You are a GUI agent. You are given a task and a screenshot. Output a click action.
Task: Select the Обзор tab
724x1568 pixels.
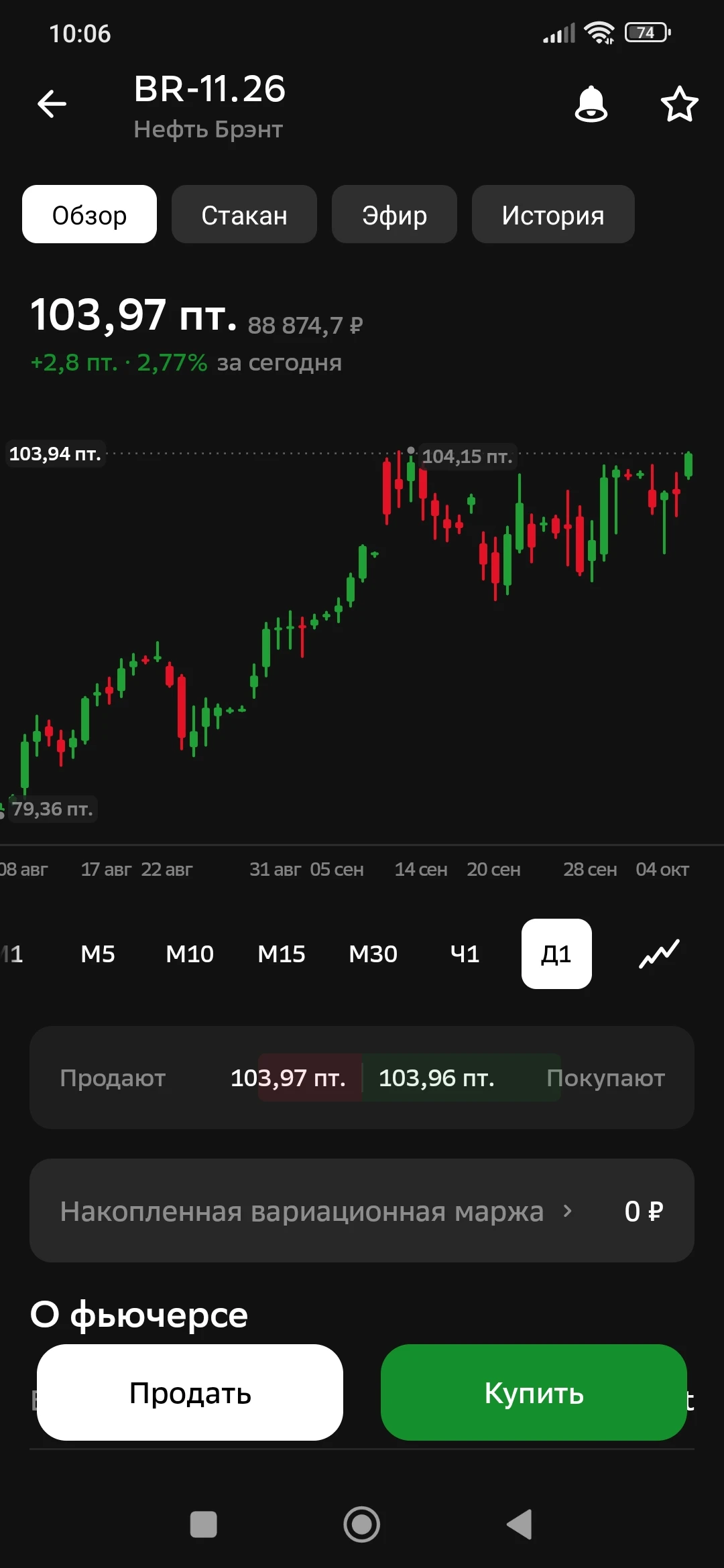coord(89,214)
